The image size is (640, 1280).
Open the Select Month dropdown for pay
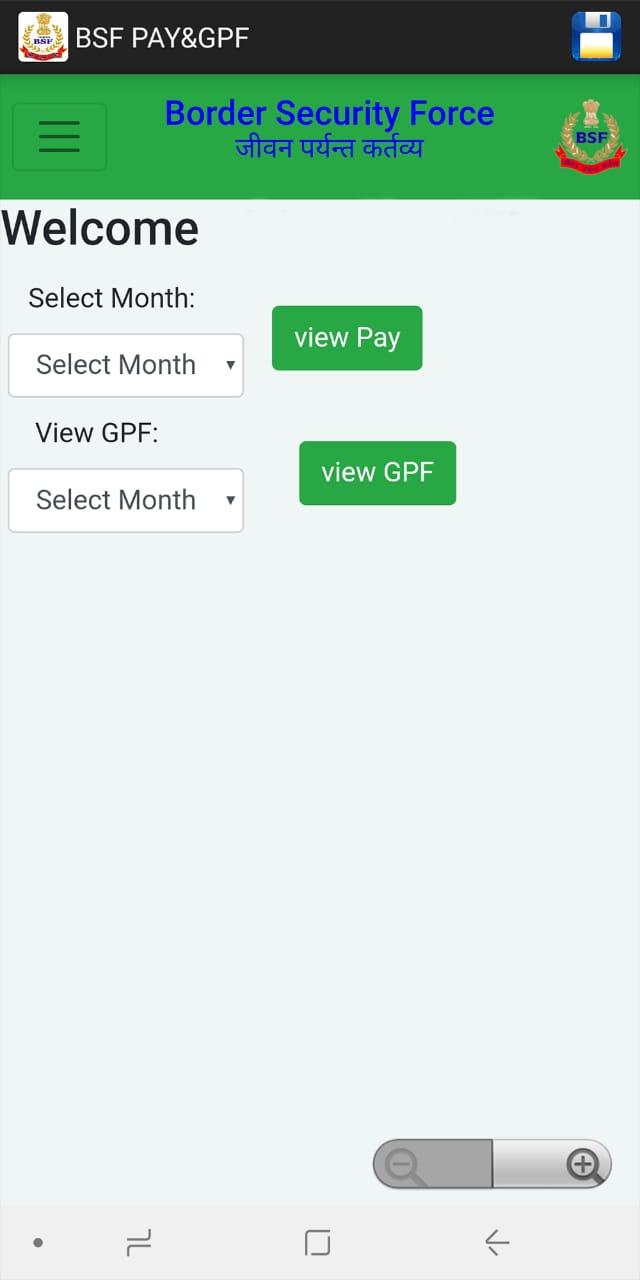[x=126, y=365]
